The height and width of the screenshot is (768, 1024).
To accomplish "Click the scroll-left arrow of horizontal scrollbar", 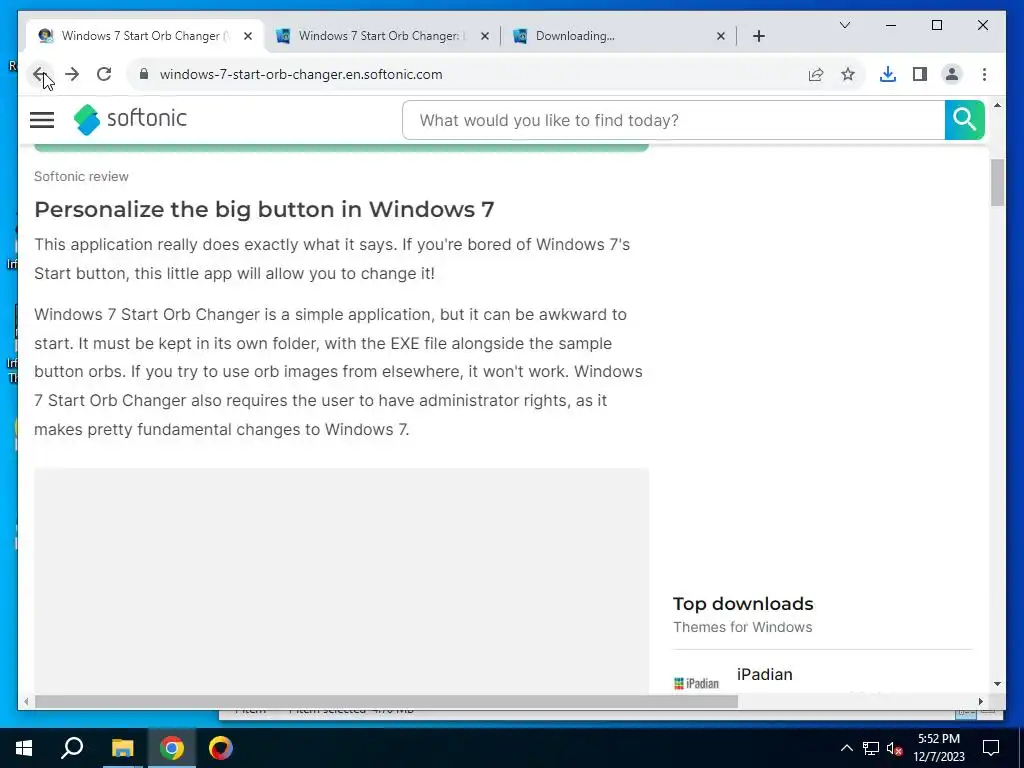I will (26, 701).
